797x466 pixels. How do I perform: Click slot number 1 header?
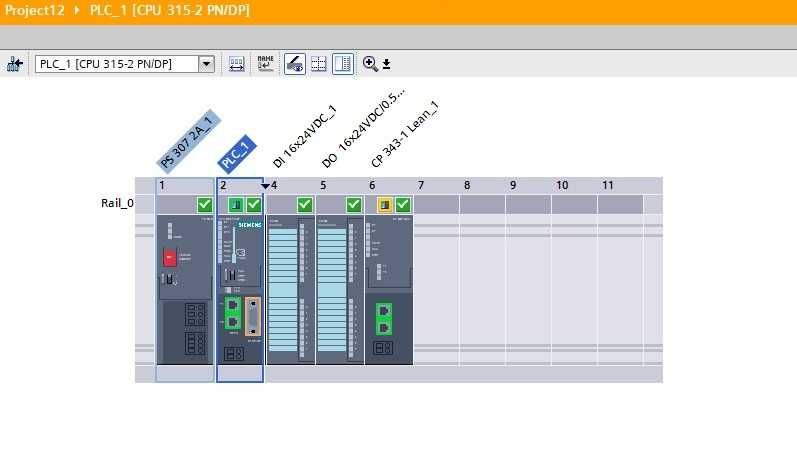[x=162, y=185]
